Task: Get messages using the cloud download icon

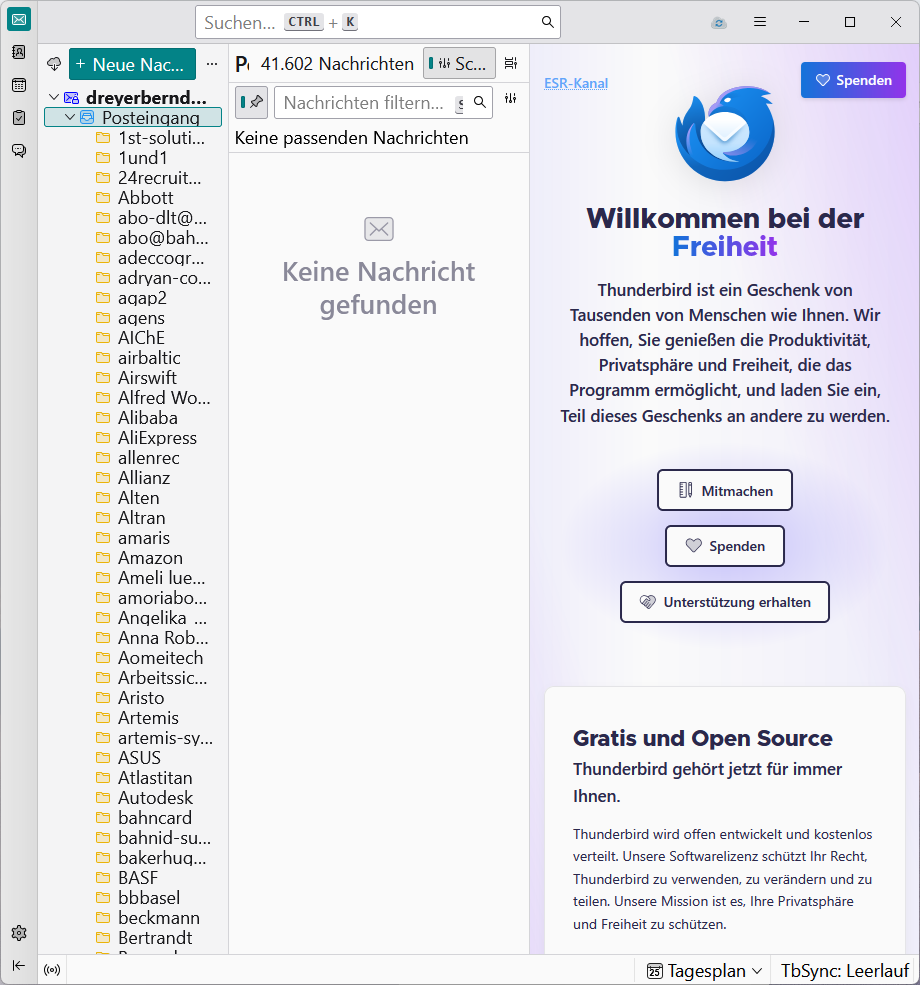Action: pos(54,64)
